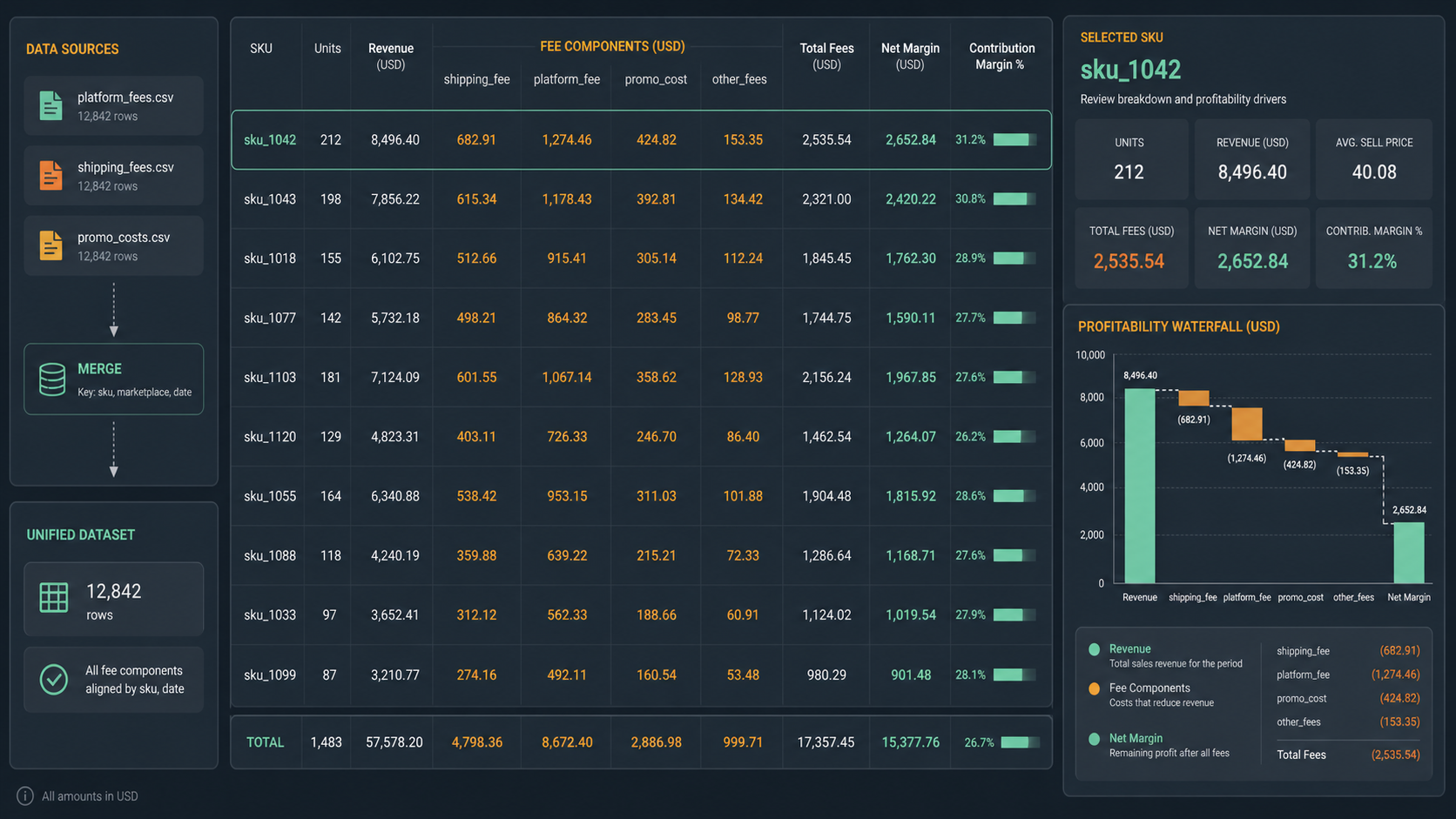Click total fees value 17,357.45
Viewport: 1456px width, 819px height.
point(826,742)
